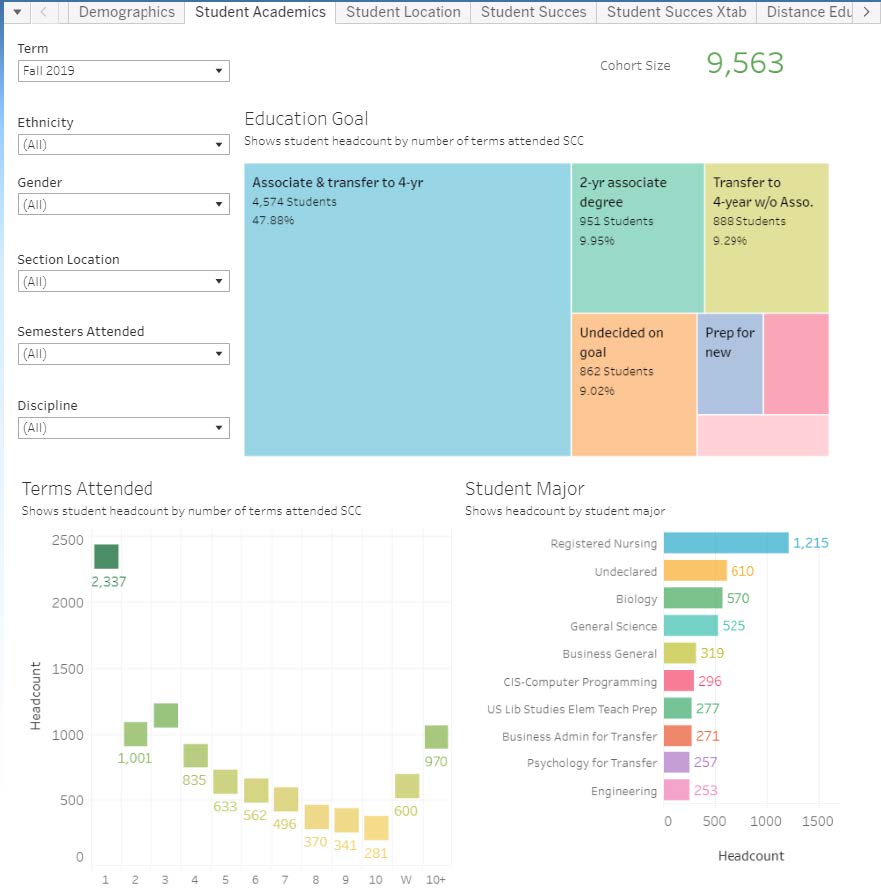Viewport: 881px width, 896px height.
Task: Open the Student Succes Xtab tab
Action: 676,12
